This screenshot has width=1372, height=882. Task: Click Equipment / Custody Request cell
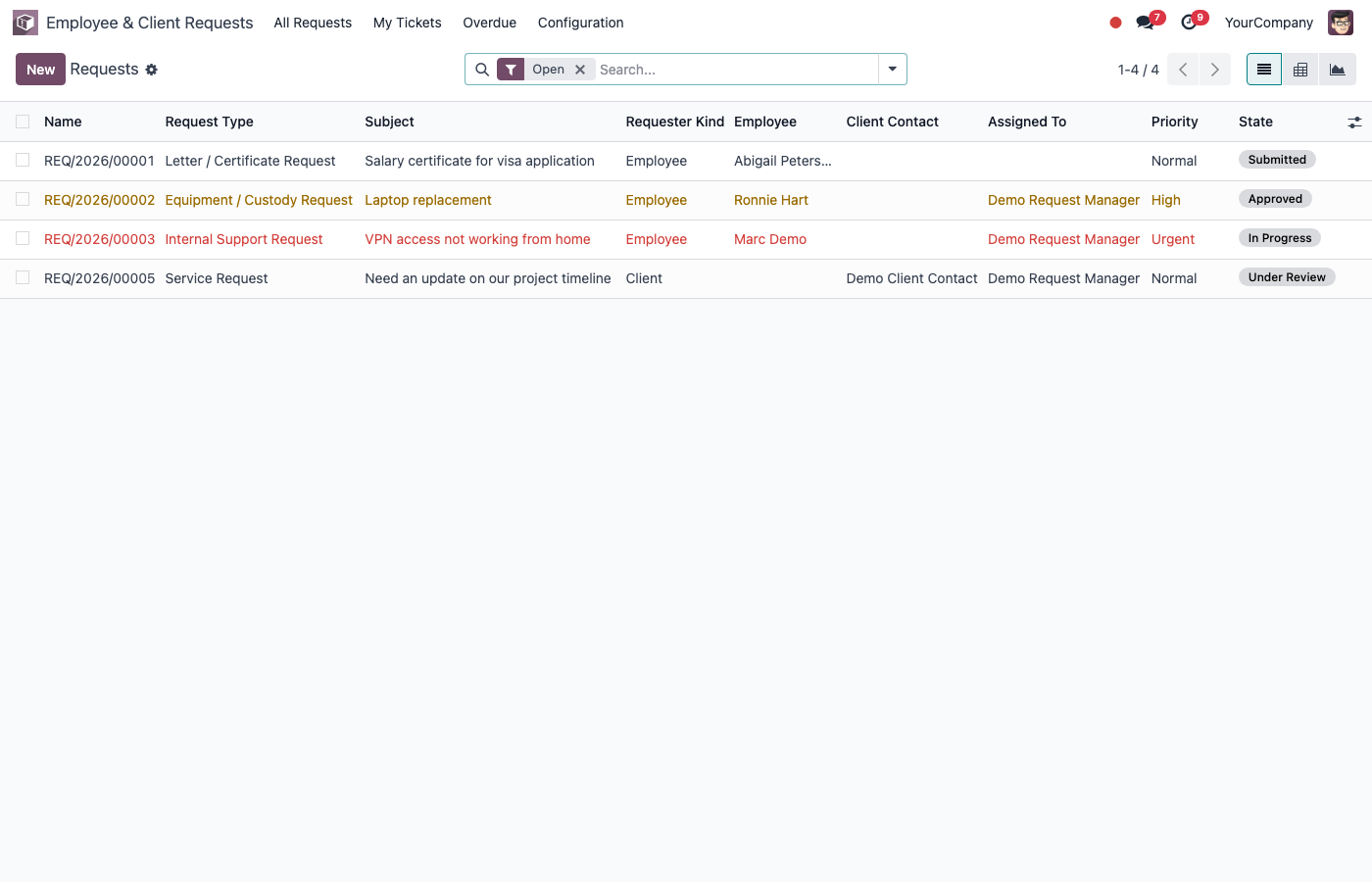pos(259,200)
